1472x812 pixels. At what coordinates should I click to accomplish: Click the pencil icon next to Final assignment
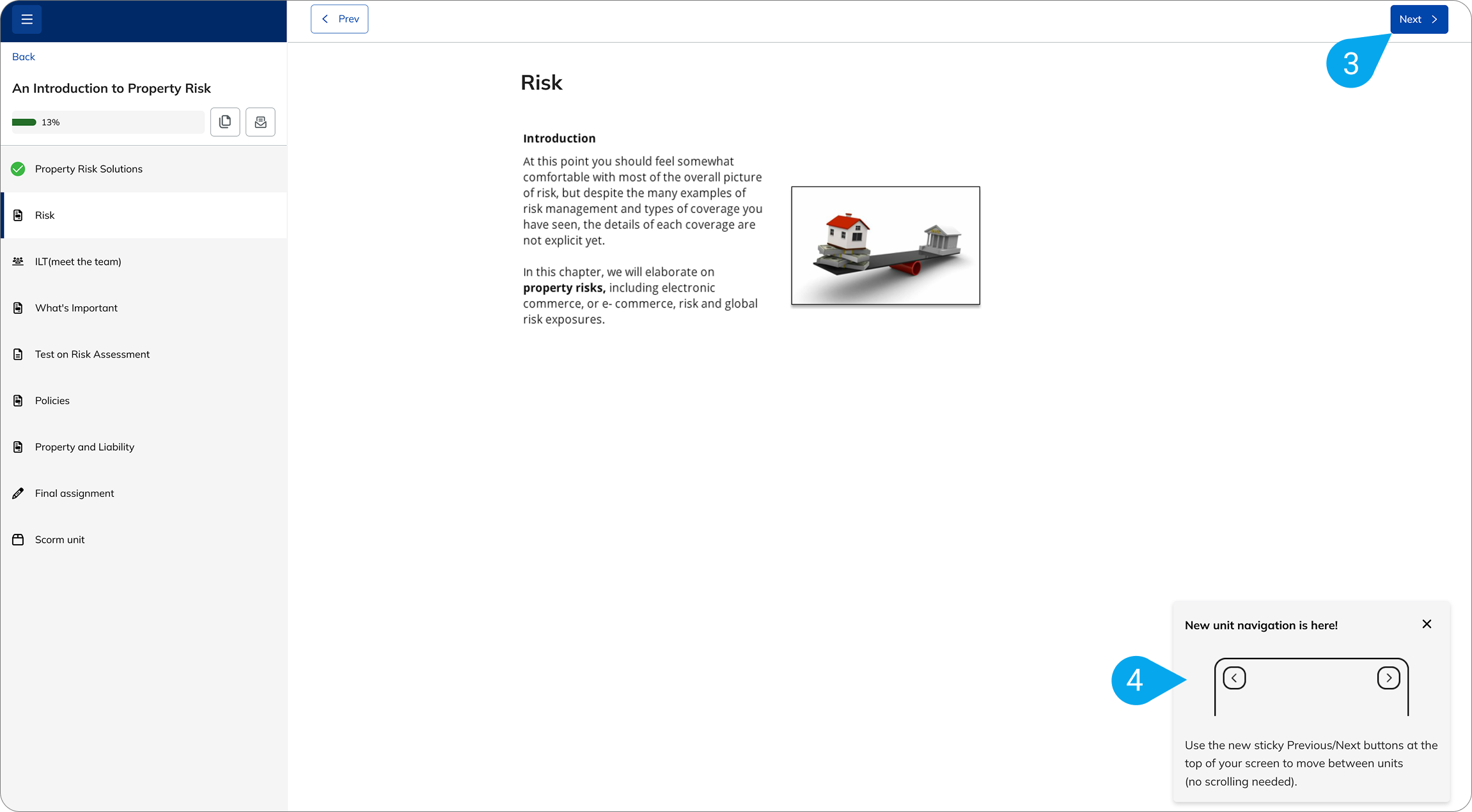(18, 493)
